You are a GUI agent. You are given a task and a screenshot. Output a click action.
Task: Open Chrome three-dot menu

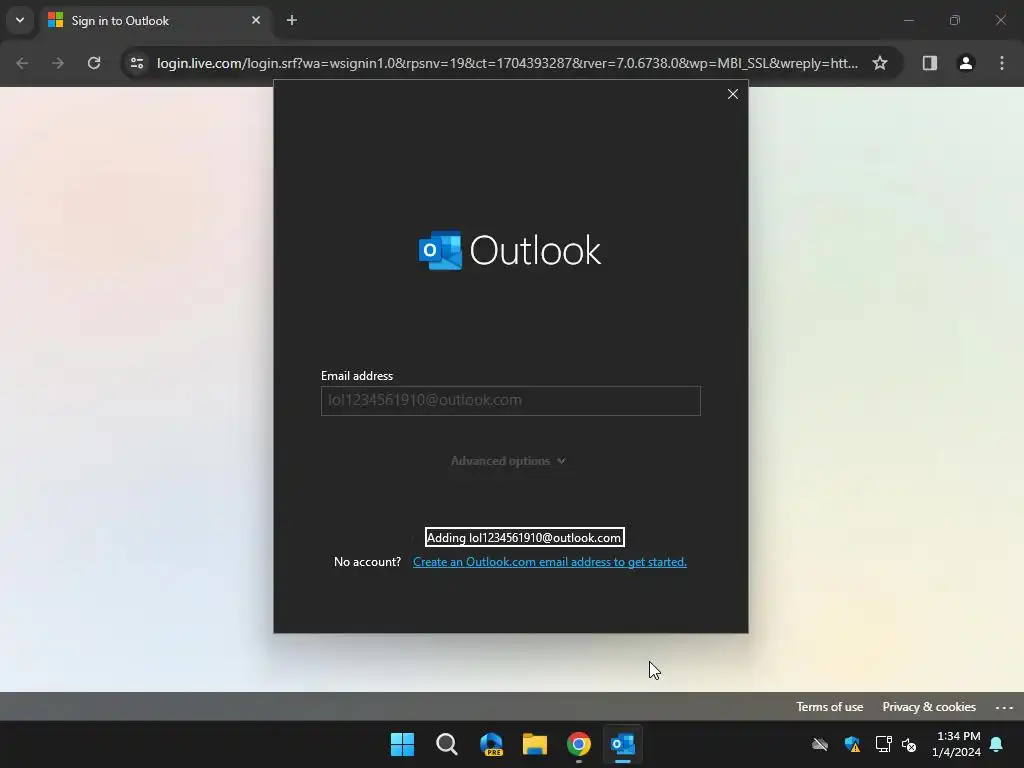pos(1002,63)
